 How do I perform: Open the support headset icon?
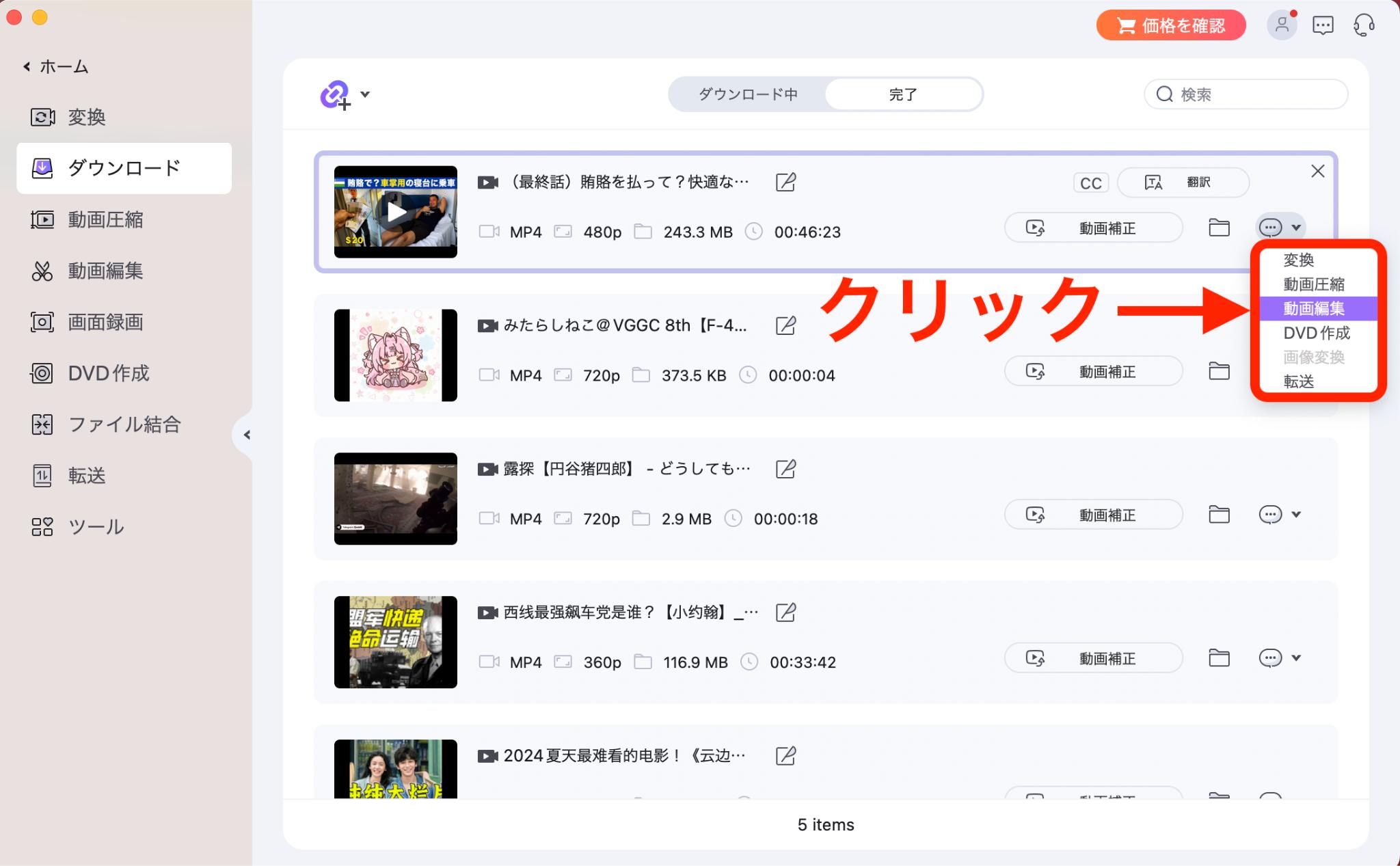(x=1364, y=25)
